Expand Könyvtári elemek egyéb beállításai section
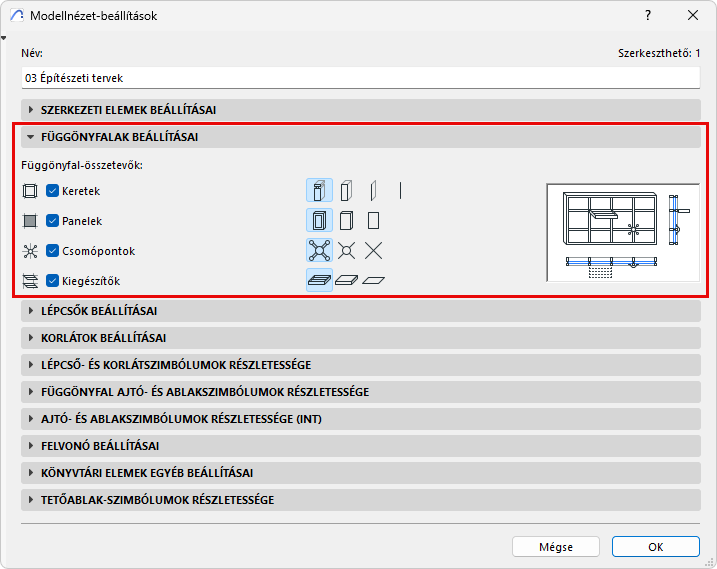 (361, 472)
